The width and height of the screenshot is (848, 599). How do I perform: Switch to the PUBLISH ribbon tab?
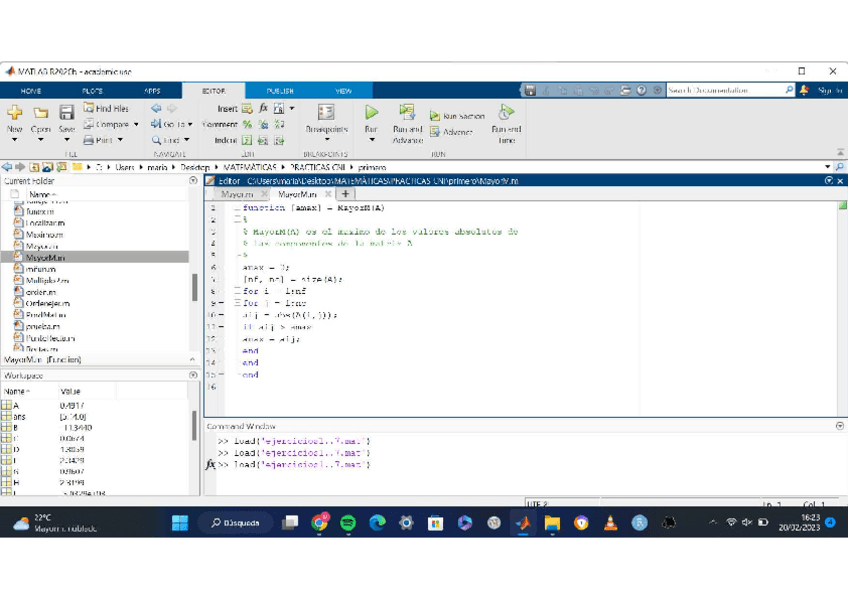[280, 90]
